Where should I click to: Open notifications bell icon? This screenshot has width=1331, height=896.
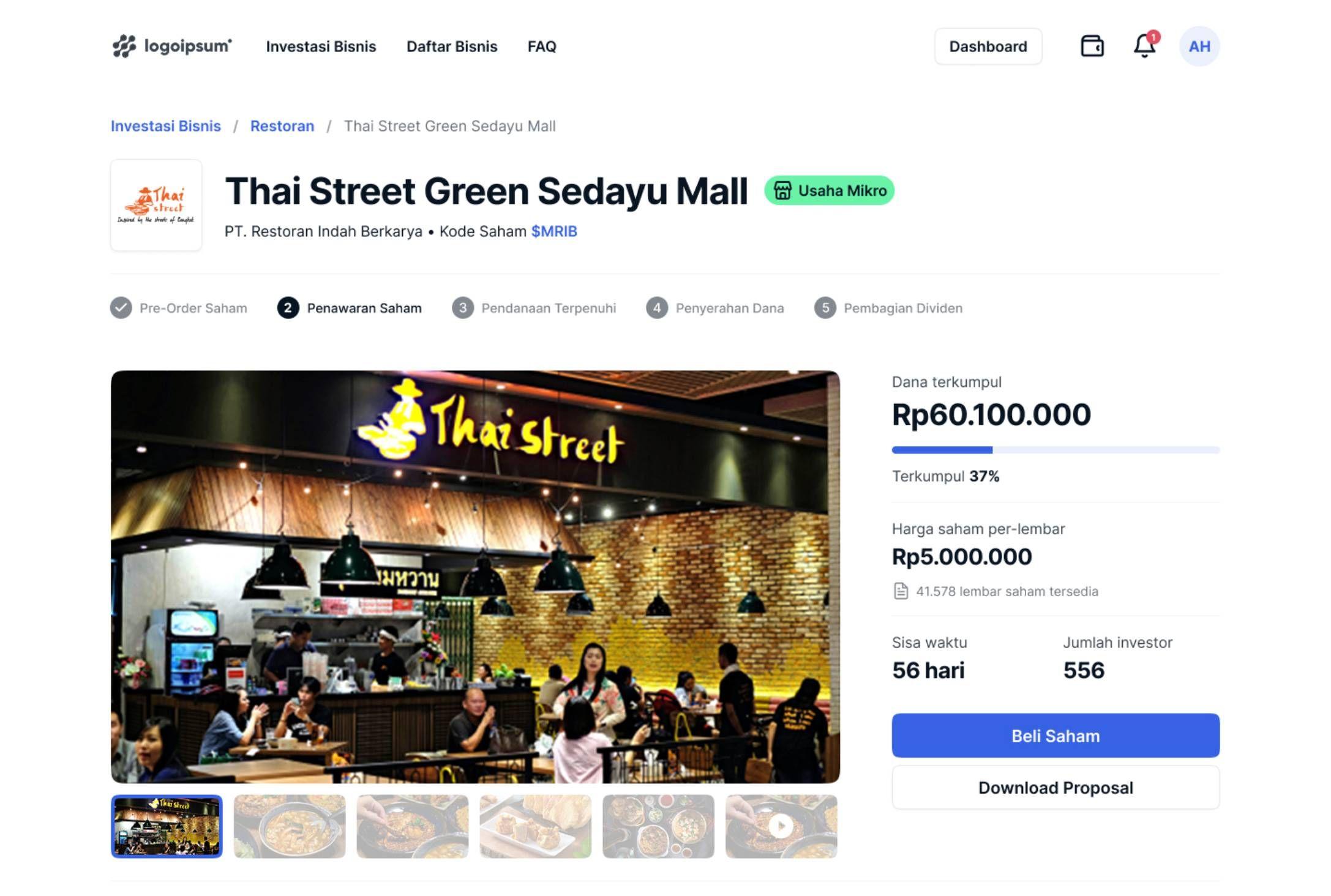(1144, 46)
